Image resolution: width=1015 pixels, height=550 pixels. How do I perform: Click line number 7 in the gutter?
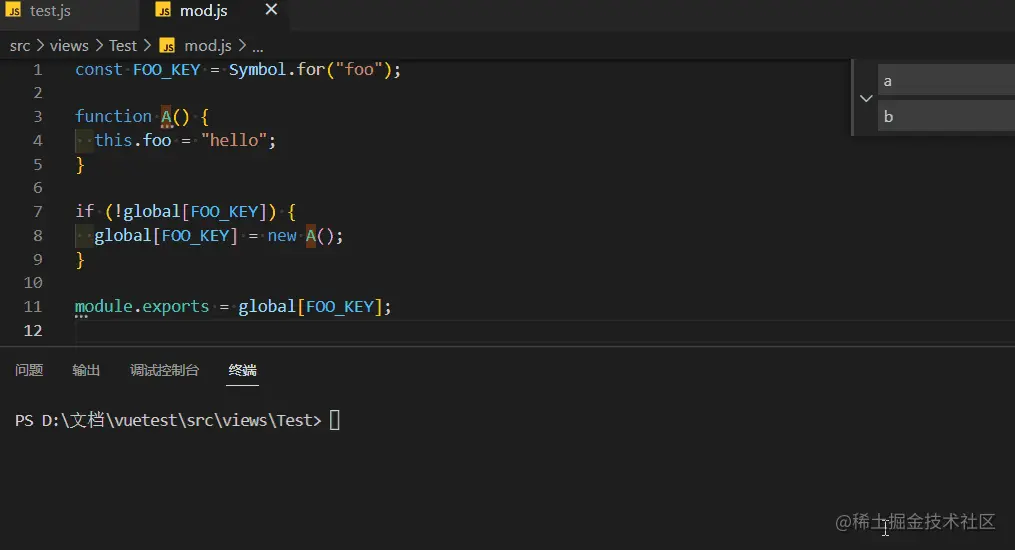tap(38, 212)
